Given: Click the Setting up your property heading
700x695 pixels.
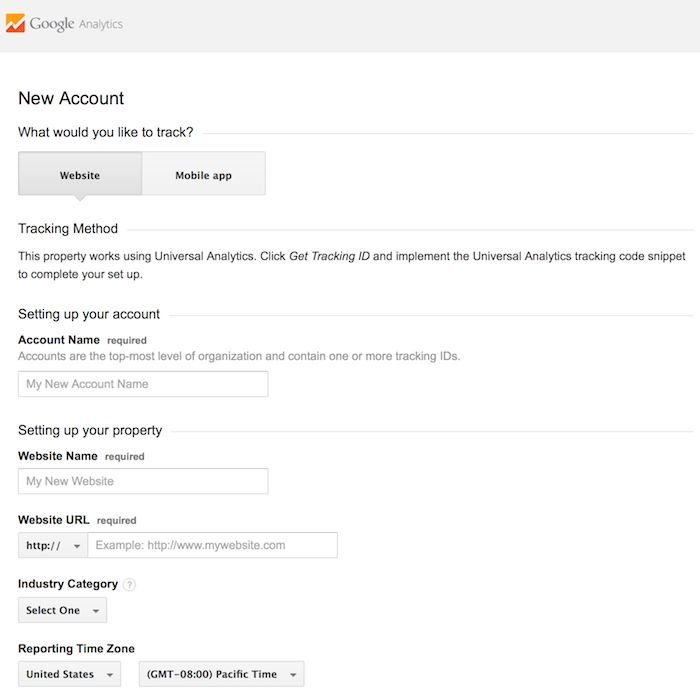Looking at the screenshot, I should pos(90,430).
